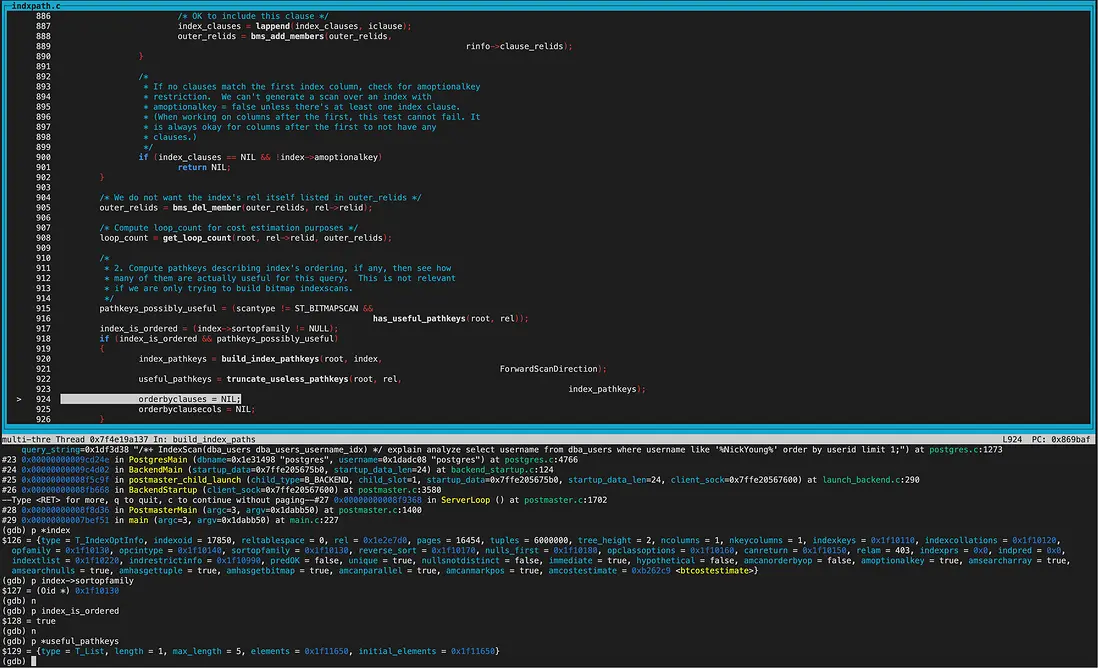Click the bms_del_member function call
The height and width of the screenshot is (668, 1098).
point(207,208)
